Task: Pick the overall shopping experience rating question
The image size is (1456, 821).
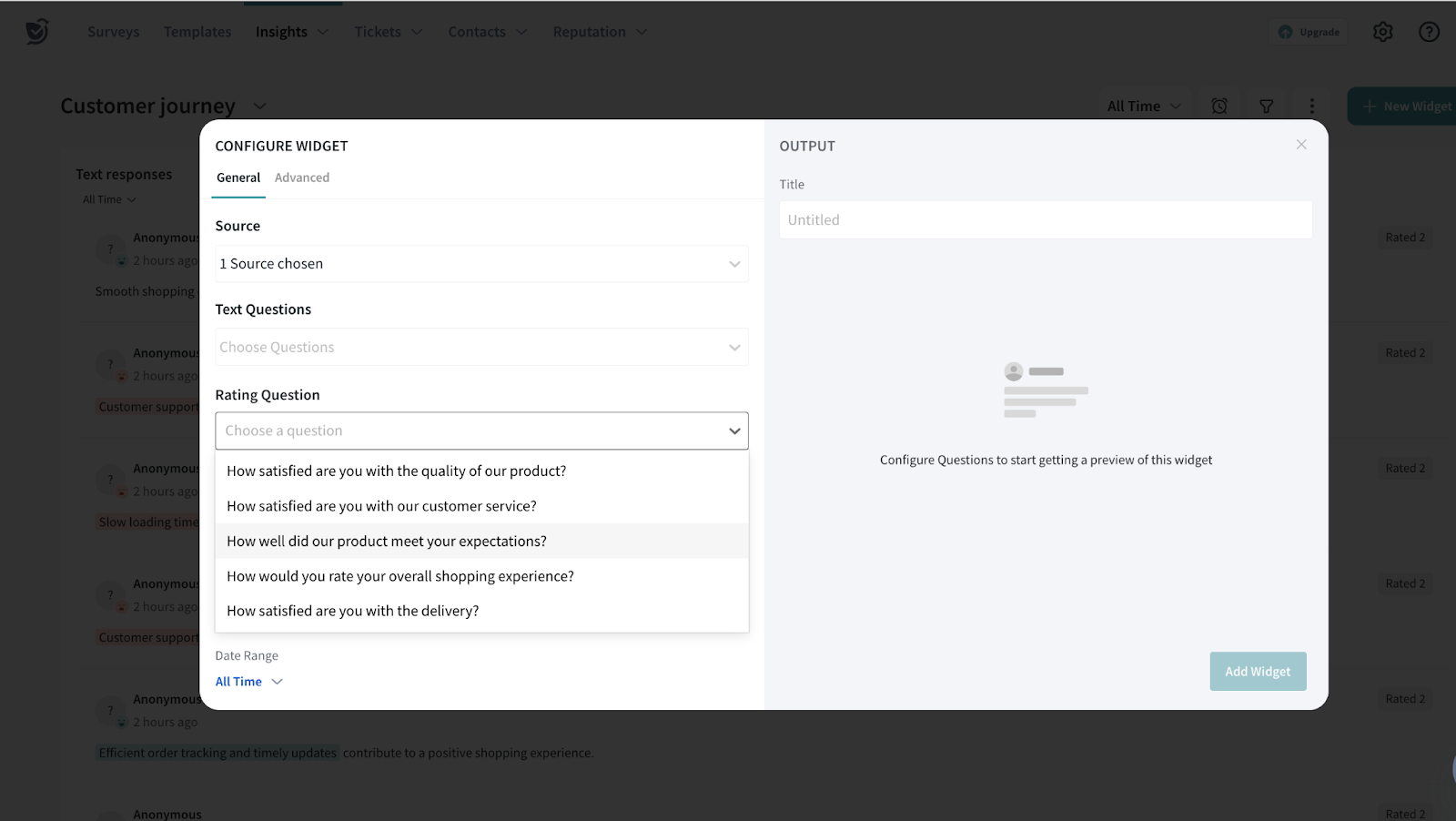Action: coord(400,576)
